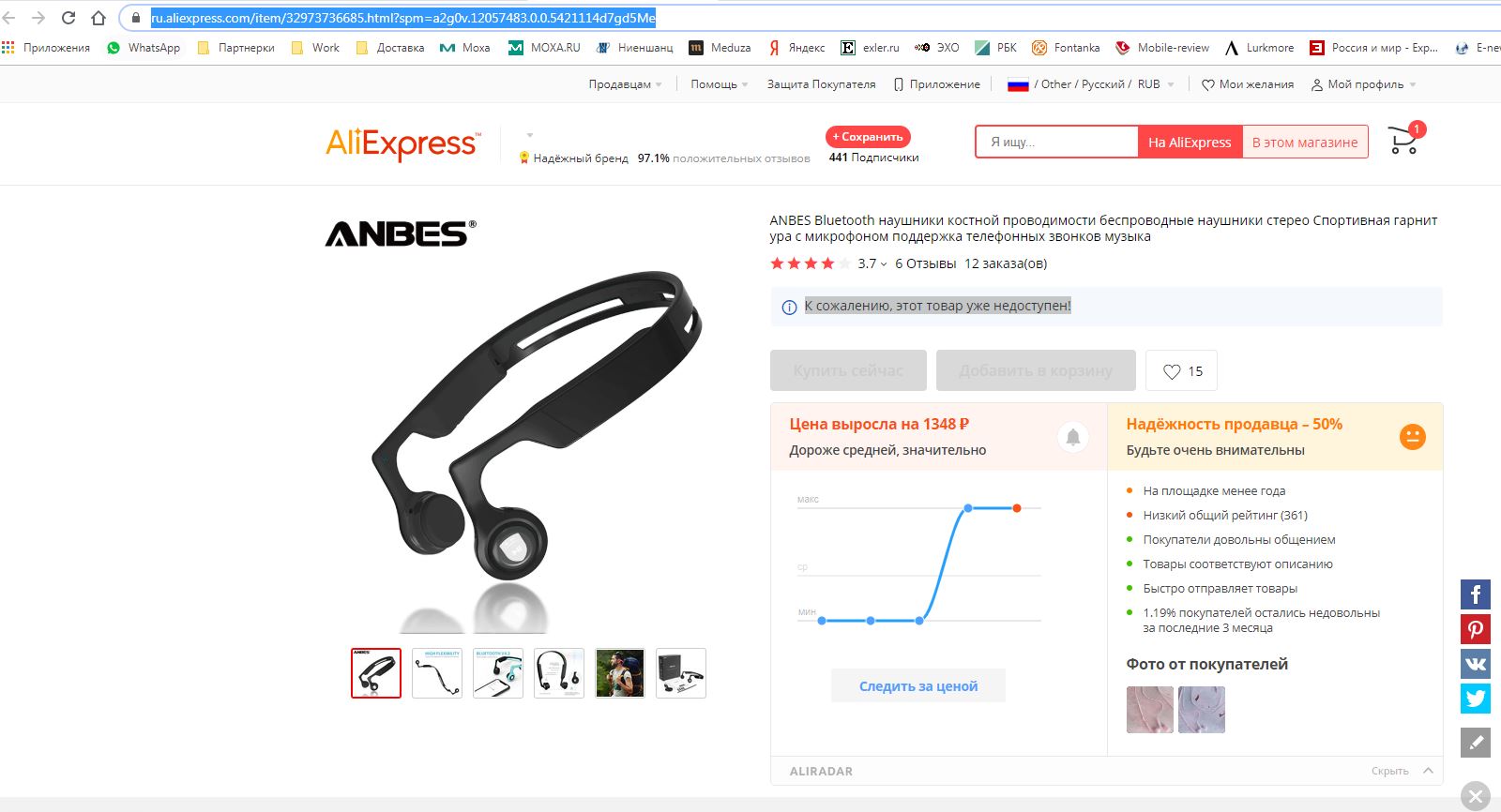This screenshot has height=812, width=1501.
Task: Click the red Сохранить store button
Action: (x=869, y=137)
